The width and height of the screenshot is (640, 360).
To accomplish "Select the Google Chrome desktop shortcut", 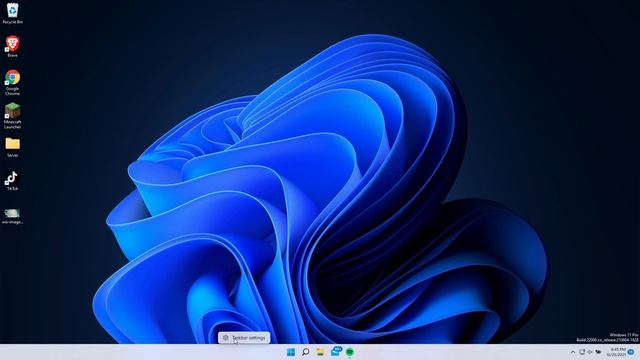I will pyautogui.click(x=13, y=82).
